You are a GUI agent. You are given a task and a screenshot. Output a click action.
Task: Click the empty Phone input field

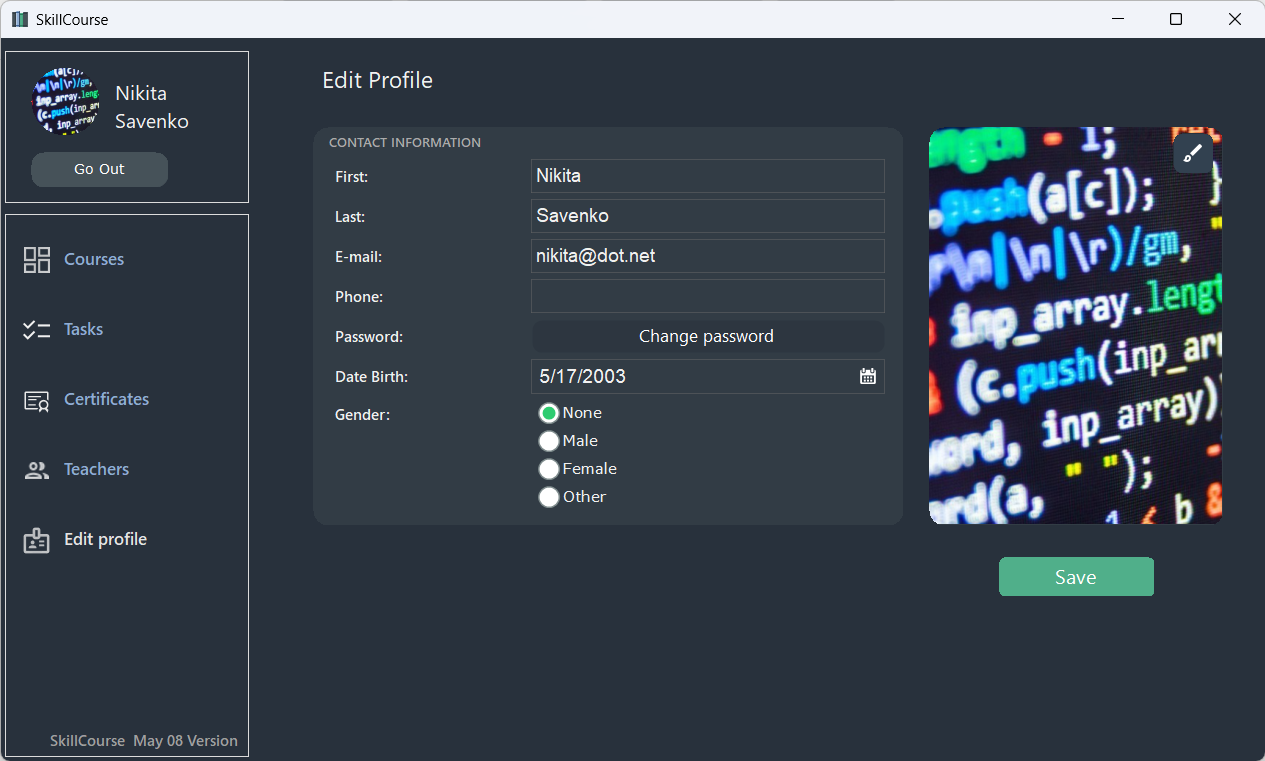coord(707,296)
